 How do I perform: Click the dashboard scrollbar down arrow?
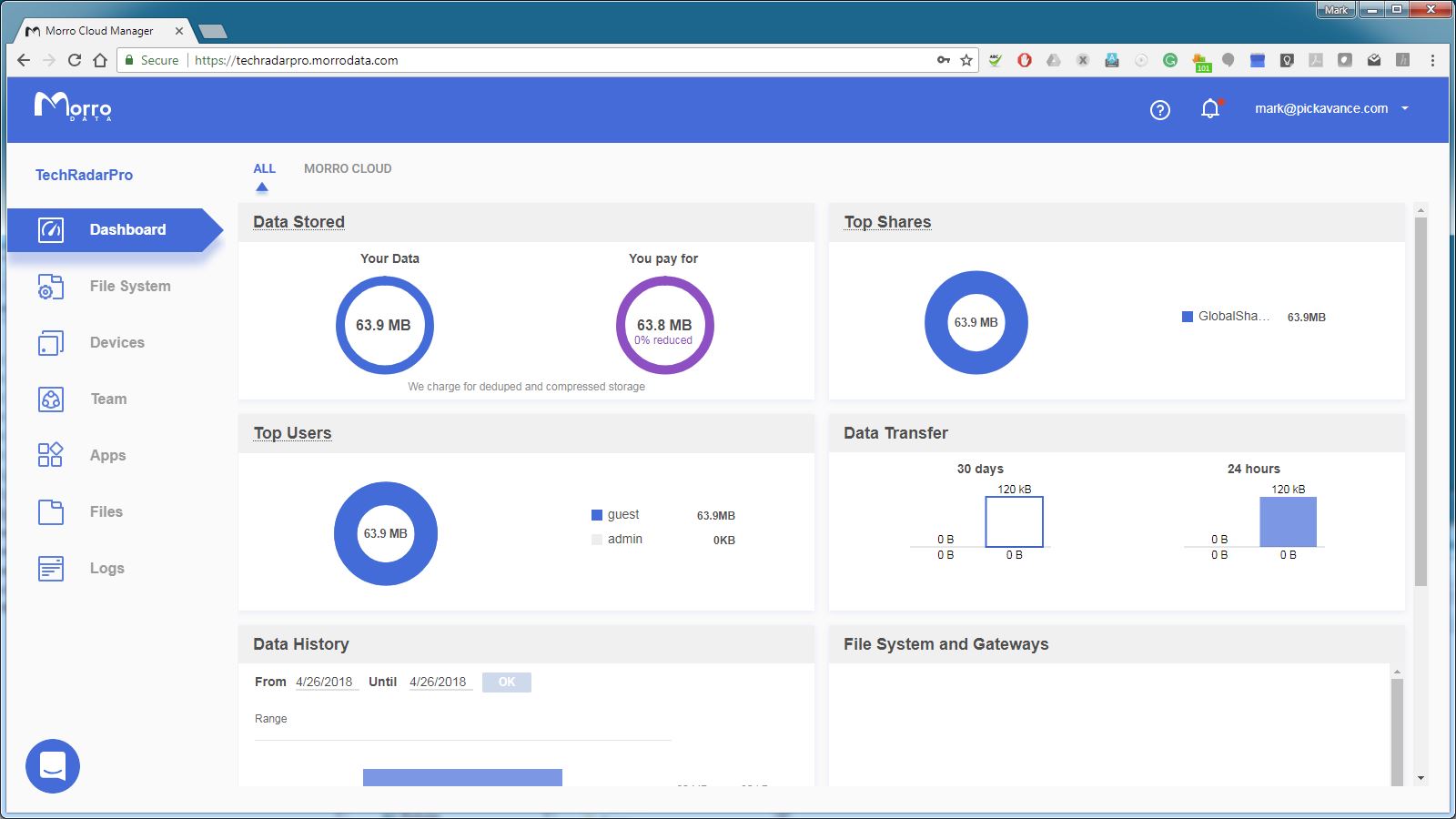point(1421,779)
